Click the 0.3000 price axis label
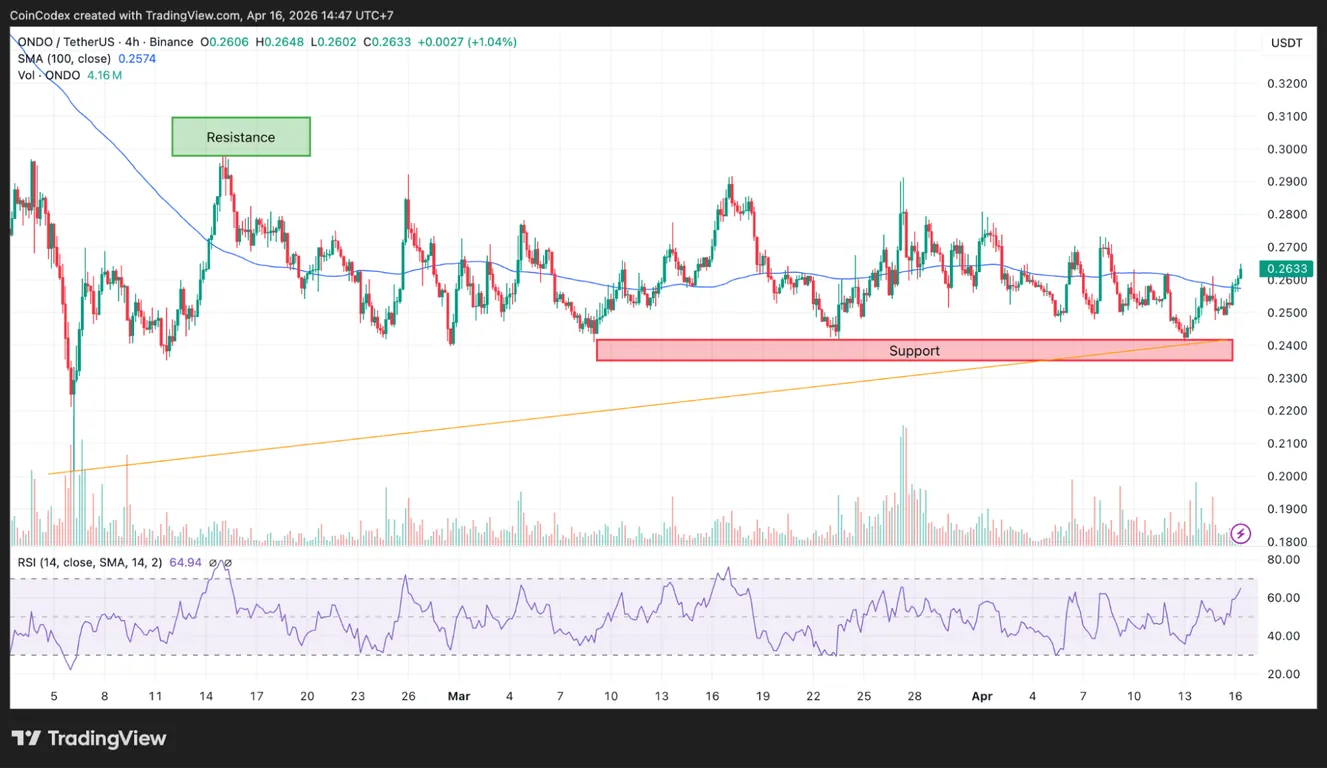This screenshot has height=768, width=1327. click(1285, 149)
